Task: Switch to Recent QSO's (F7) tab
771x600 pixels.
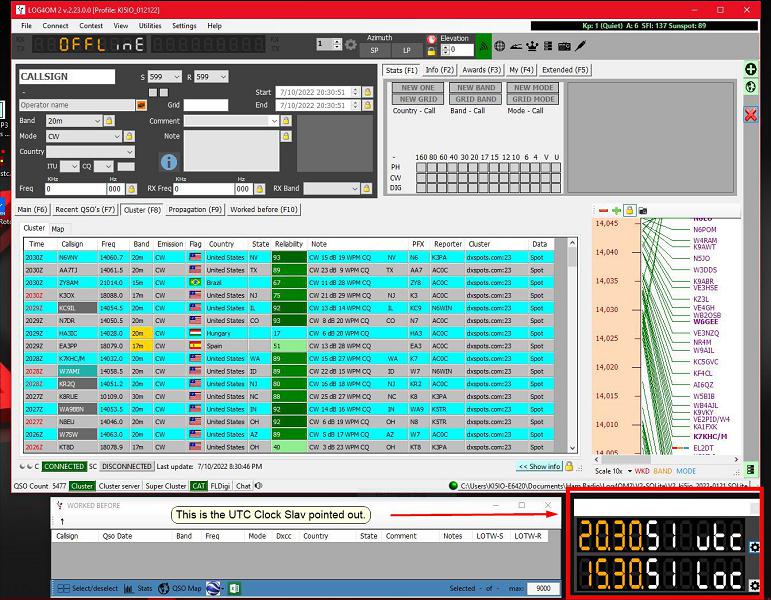Action: 85,210
